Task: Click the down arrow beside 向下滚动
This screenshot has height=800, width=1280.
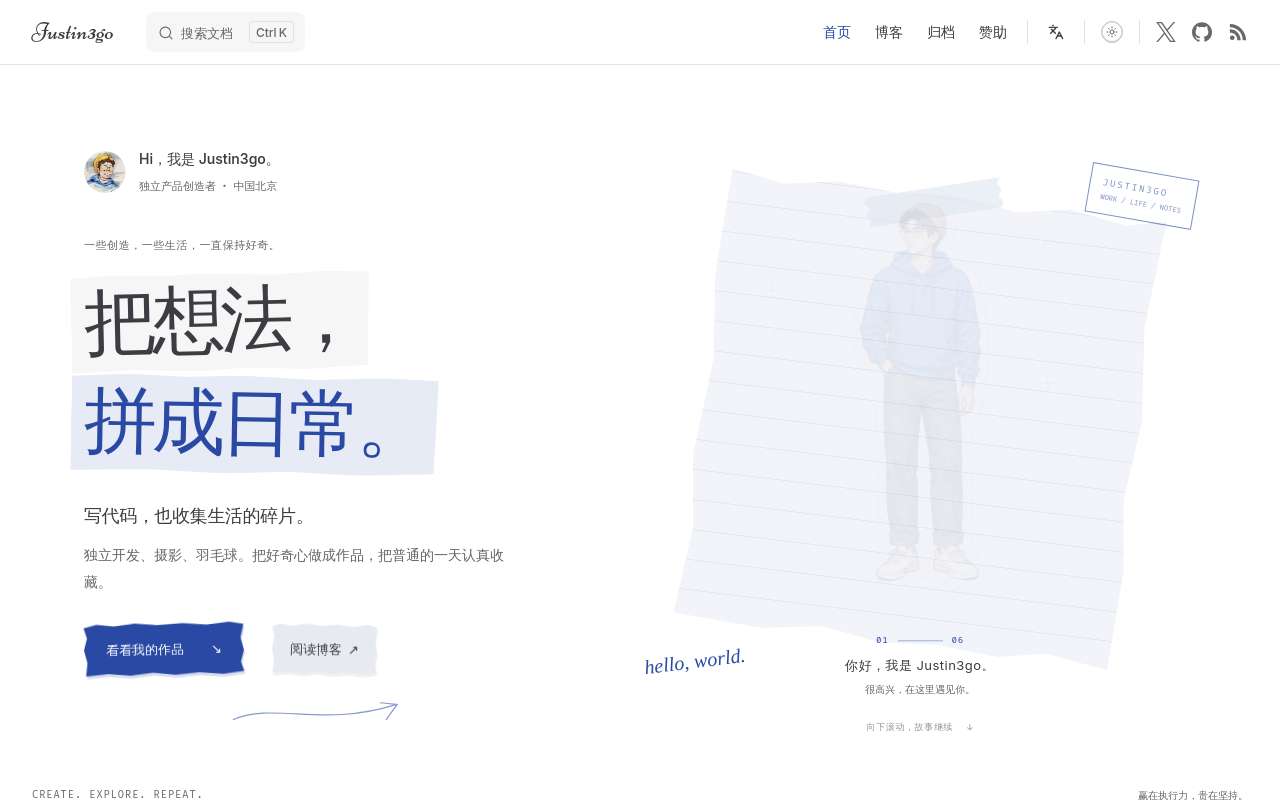Action: point(970,727)
